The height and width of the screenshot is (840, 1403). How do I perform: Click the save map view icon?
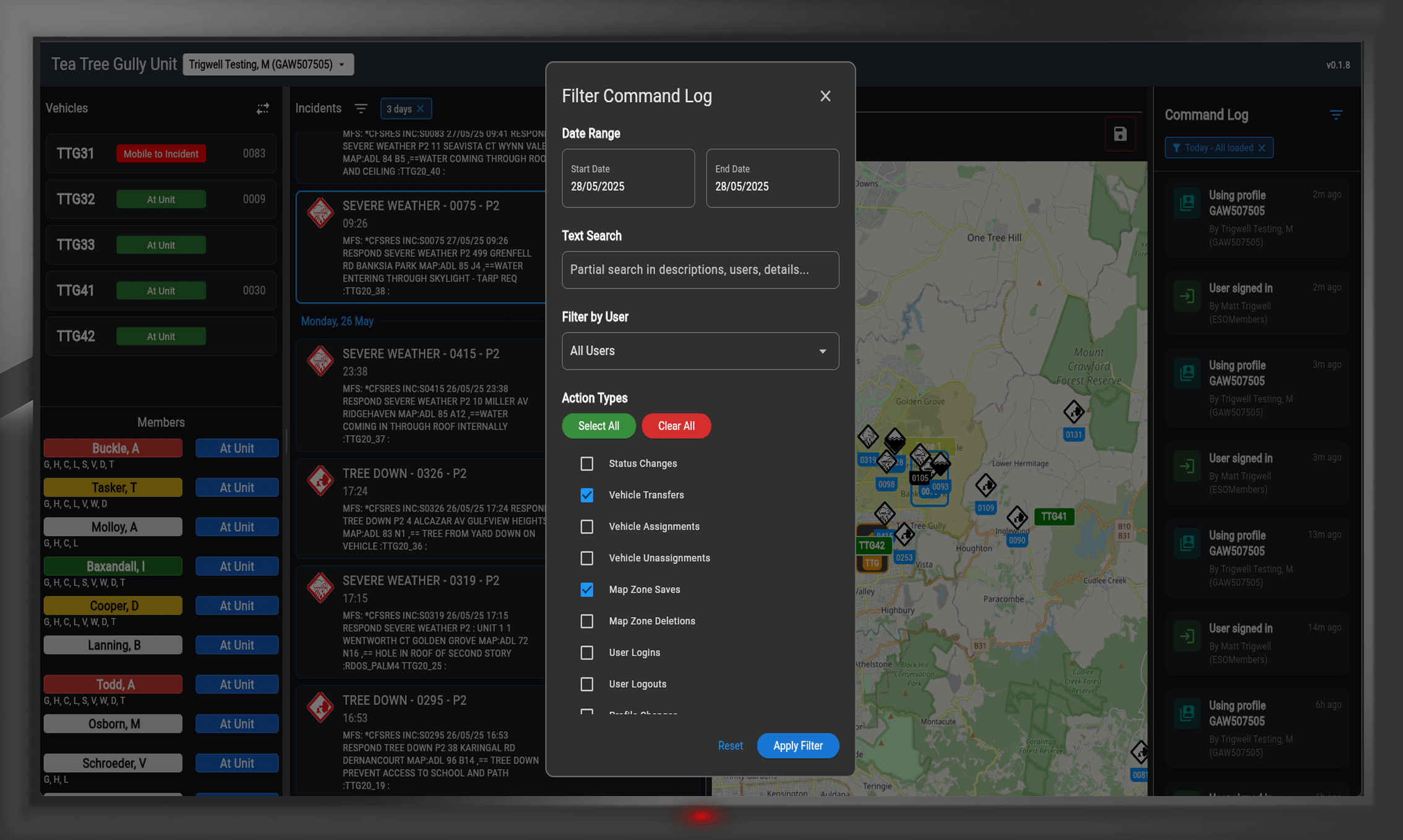[1120, 134]
